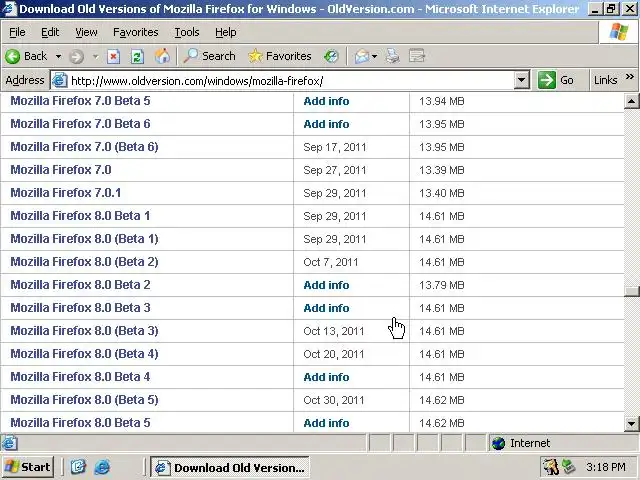Click the grayed Forward arrow icon

[76, 56]
